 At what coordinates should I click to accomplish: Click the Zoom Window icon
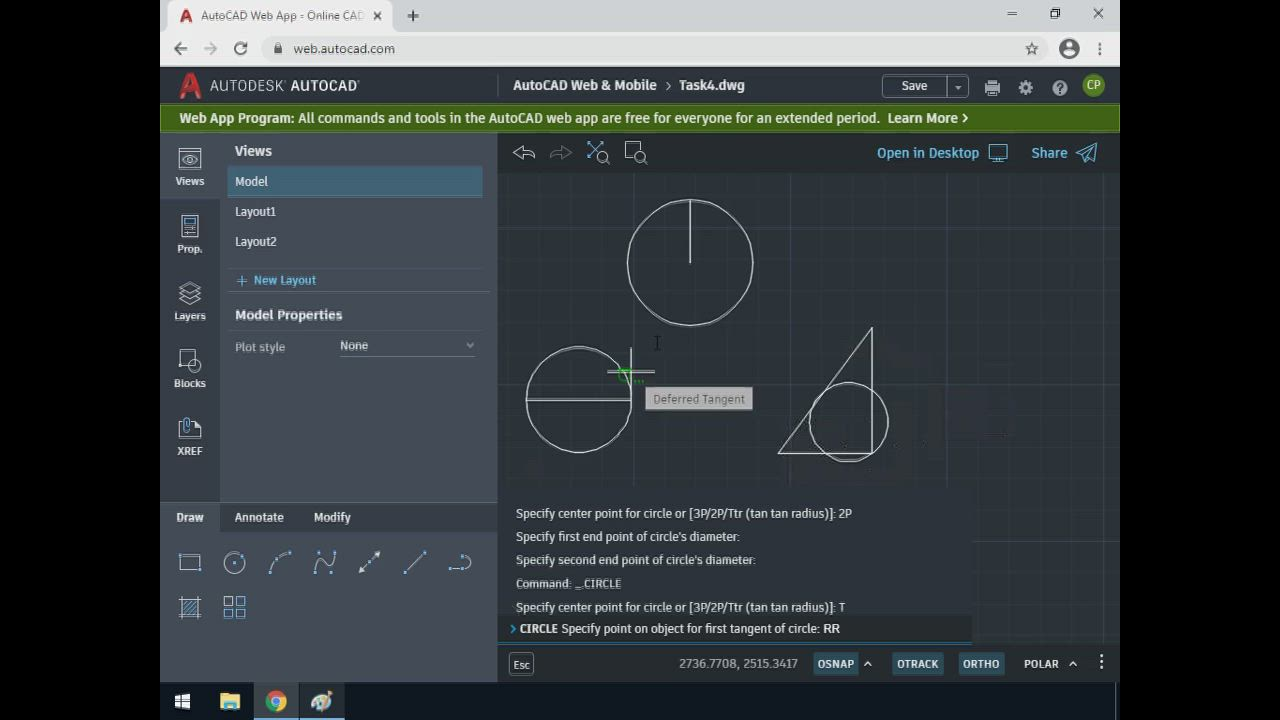[x=636, y=153]
